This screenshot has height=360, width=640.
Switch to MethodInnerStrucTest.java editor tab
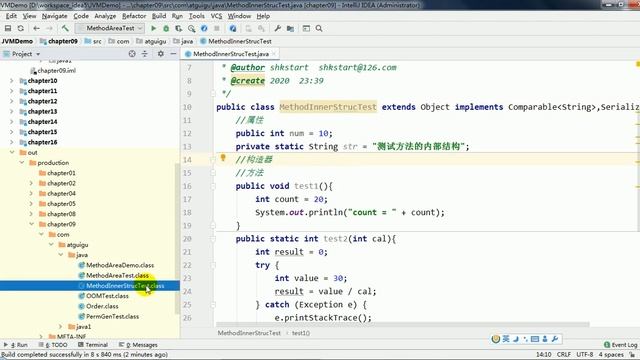click(x=231, y=54)
